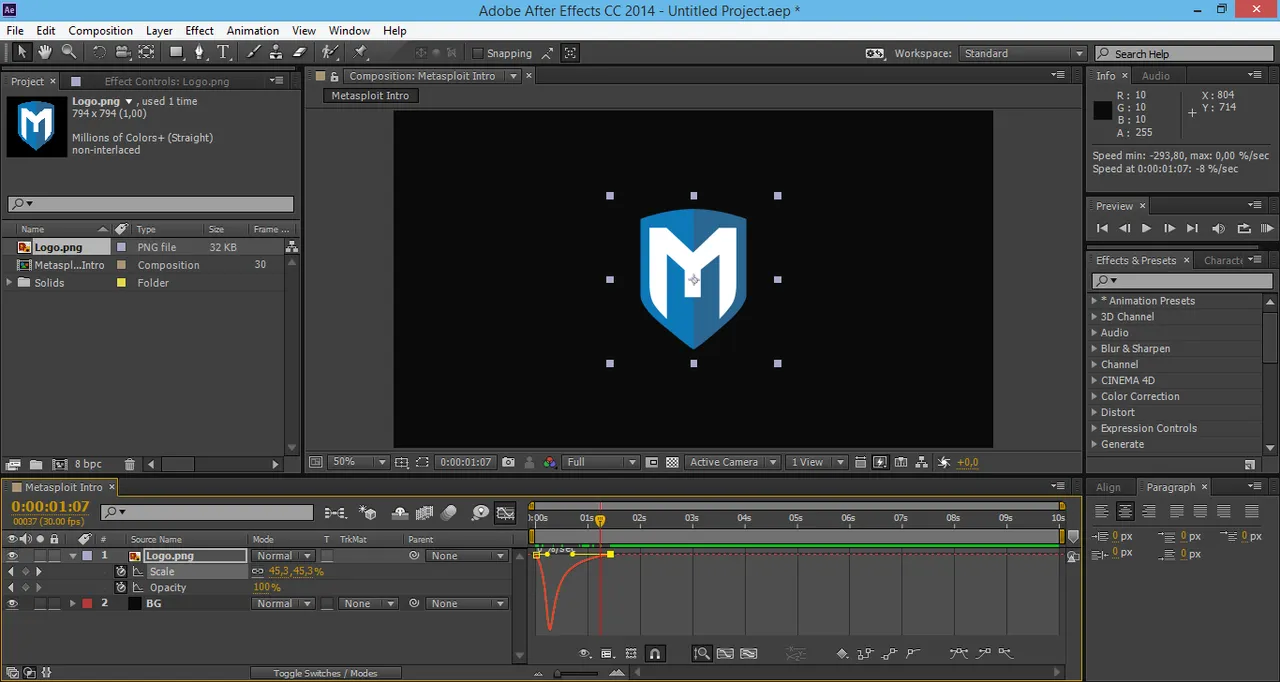Click the Brainstorm icon in timeline

(x=480, y=513)
